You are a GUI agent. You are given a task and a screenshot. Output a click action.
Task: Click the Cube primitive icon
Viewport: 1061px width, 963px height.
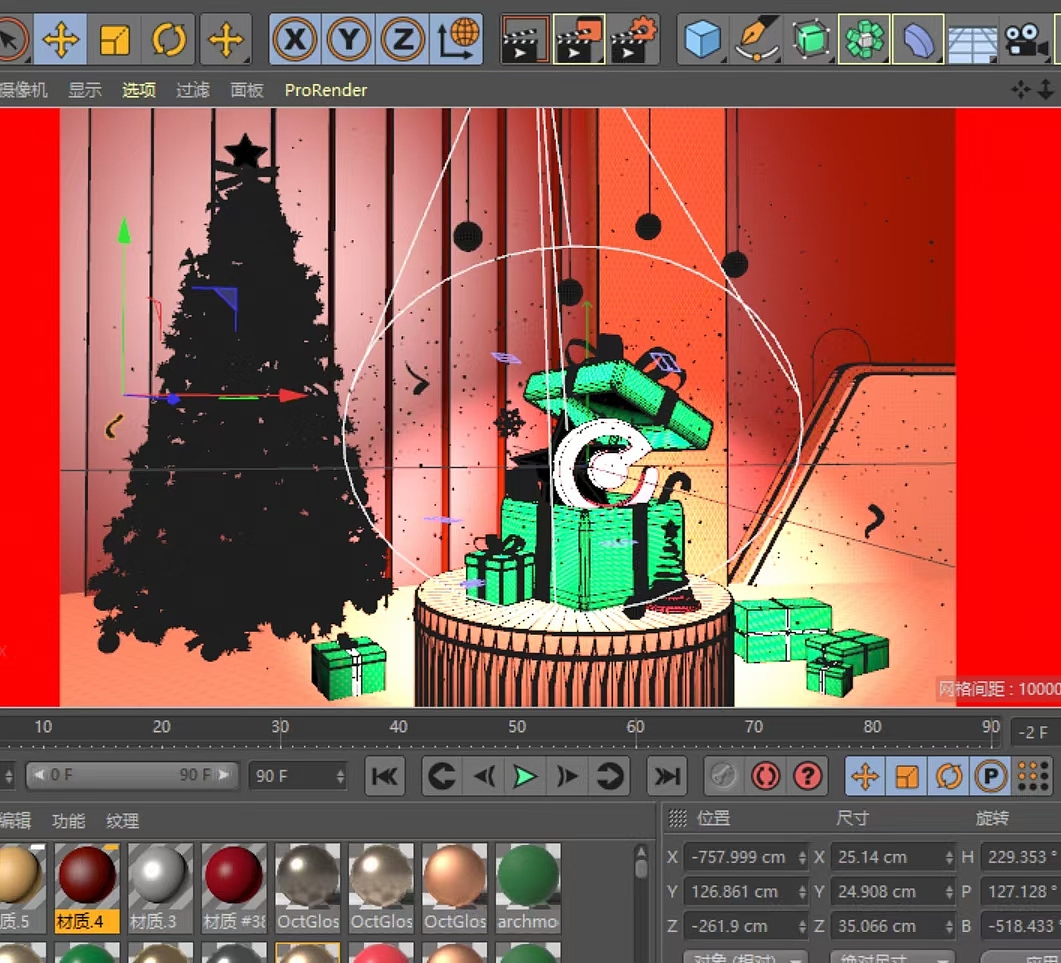coord(703,38)
